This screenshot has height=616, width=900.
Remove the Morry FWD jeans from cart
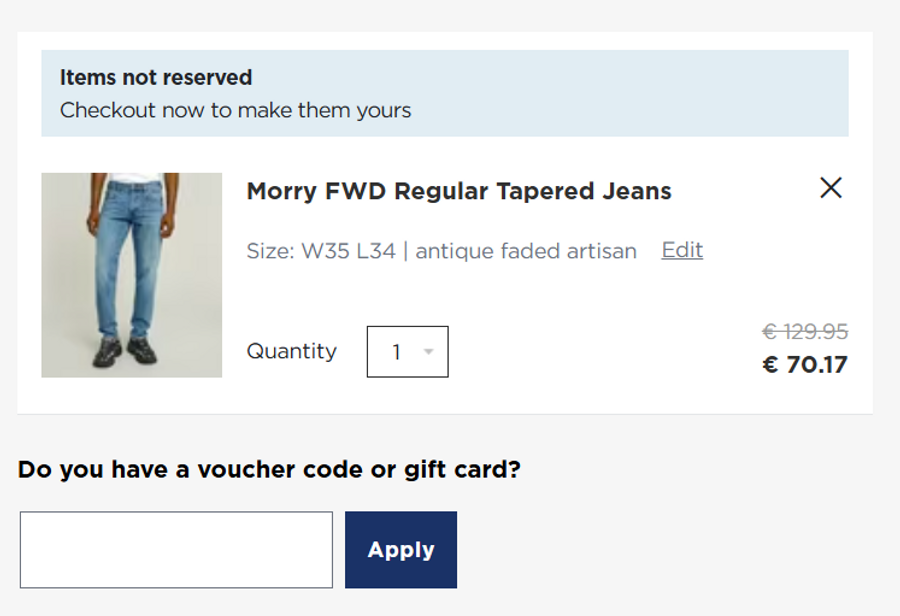(x=830, y=188)
